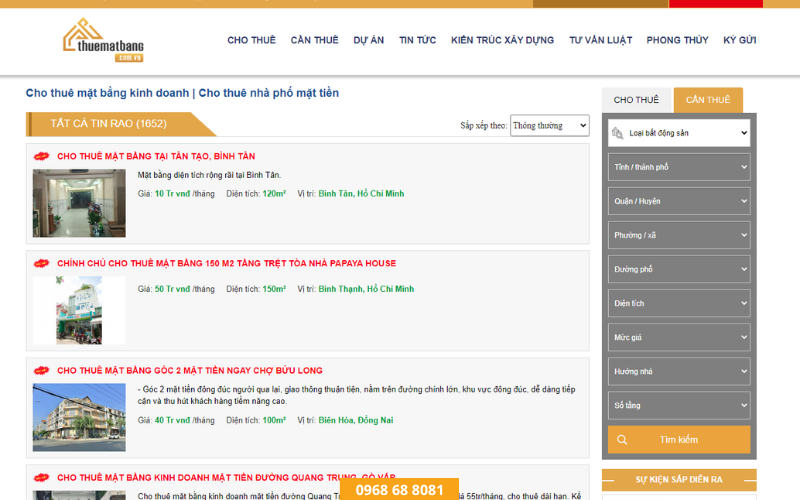Switch to the CẦN THUÊ search tab
The height and width of the screenshot is (500, 800).
(x=708, y=100)
